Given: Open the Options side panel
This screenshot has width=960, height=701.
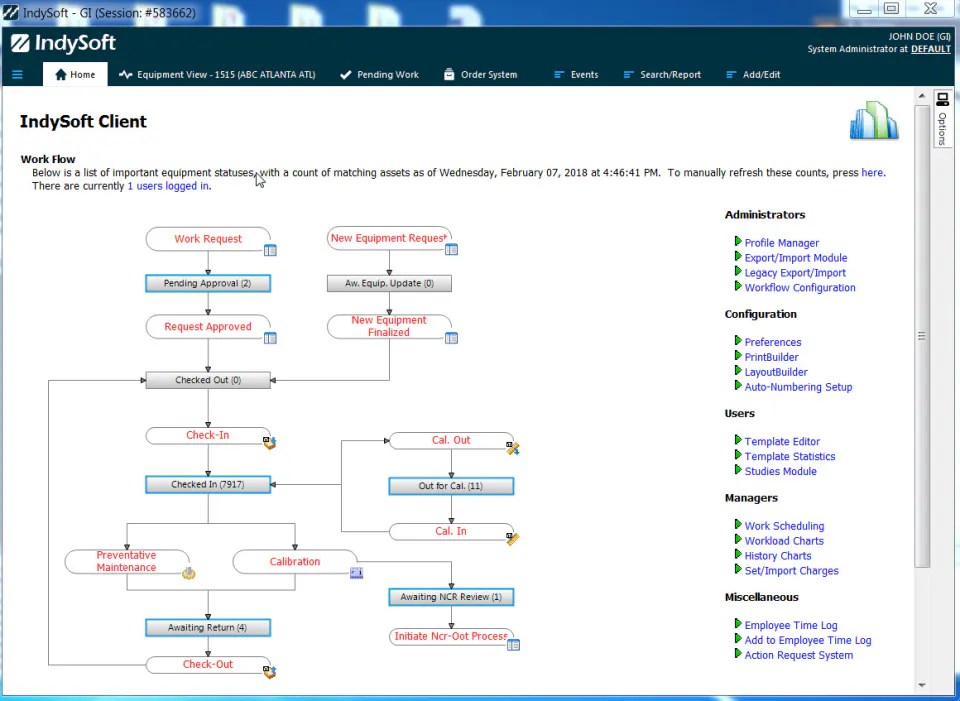Looking at the screenshot, I should click(942, 119).
